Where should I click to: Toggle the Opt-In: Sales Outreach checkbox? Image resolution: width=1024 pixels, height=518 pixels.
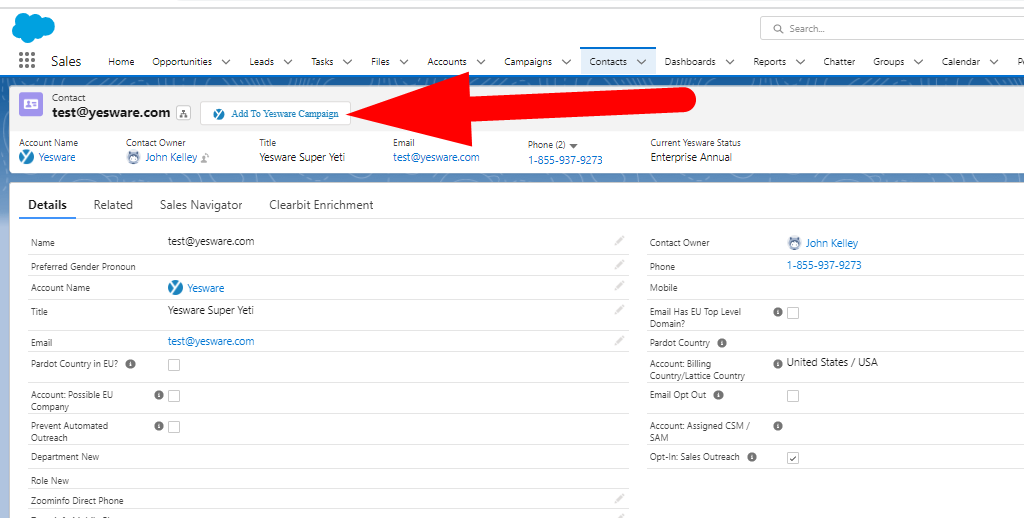pos(793,458)
